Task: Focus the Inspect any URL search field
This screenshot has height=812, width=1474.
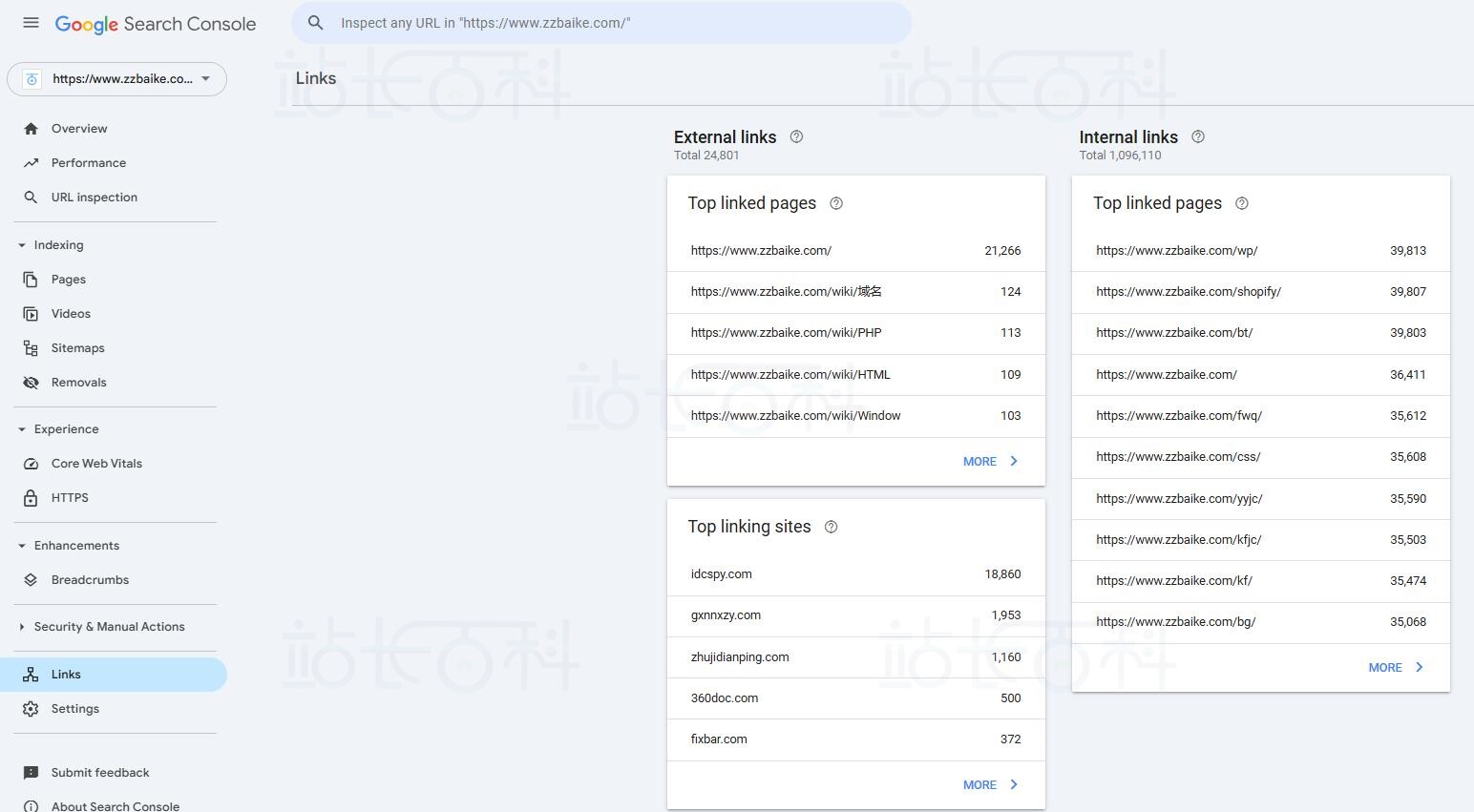Action: [x=601, y=23]
